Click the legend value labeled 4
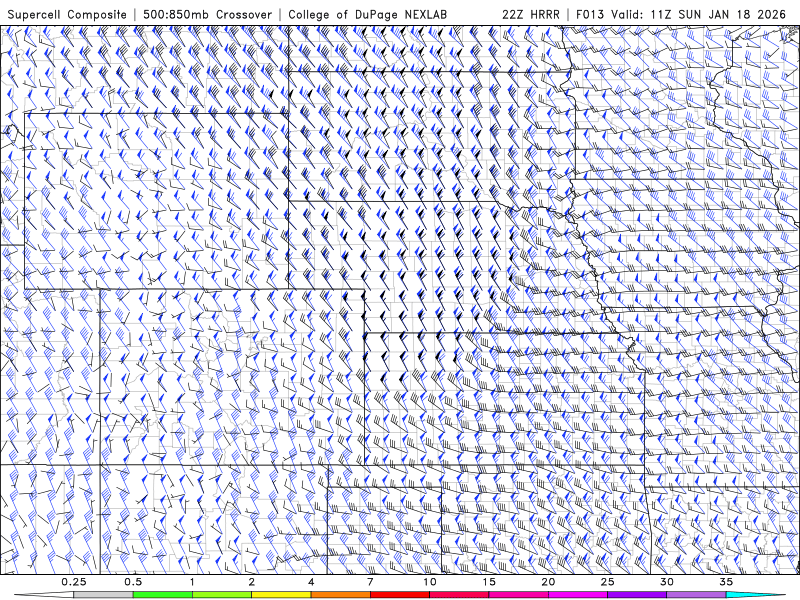The height and width of the screenshot is (600, 800). tap(311, 582)
